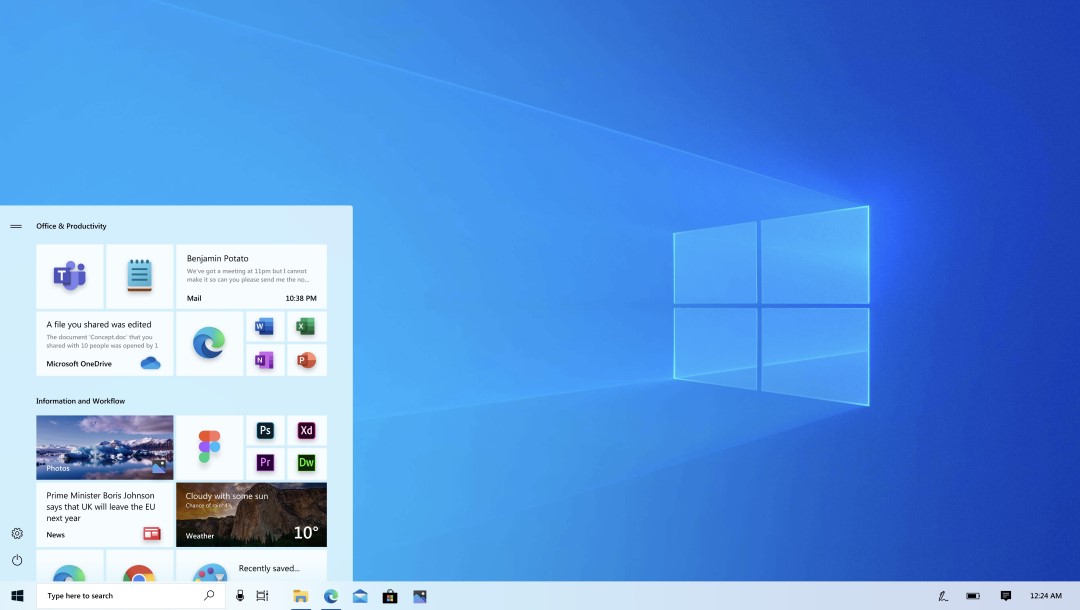Click the Information and Workflow group header
The image size is (1080, 610).
point(81,401)
